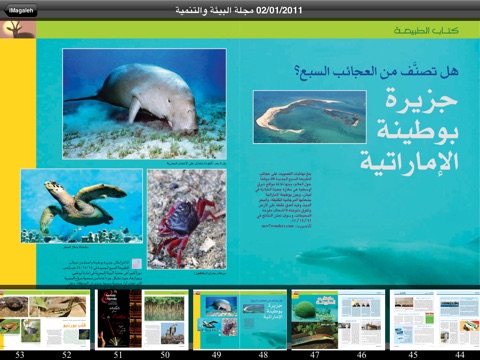Click page number 44 label
This screenshot has height=360, width=480.
pyautogui.click(x=460, y=355)
